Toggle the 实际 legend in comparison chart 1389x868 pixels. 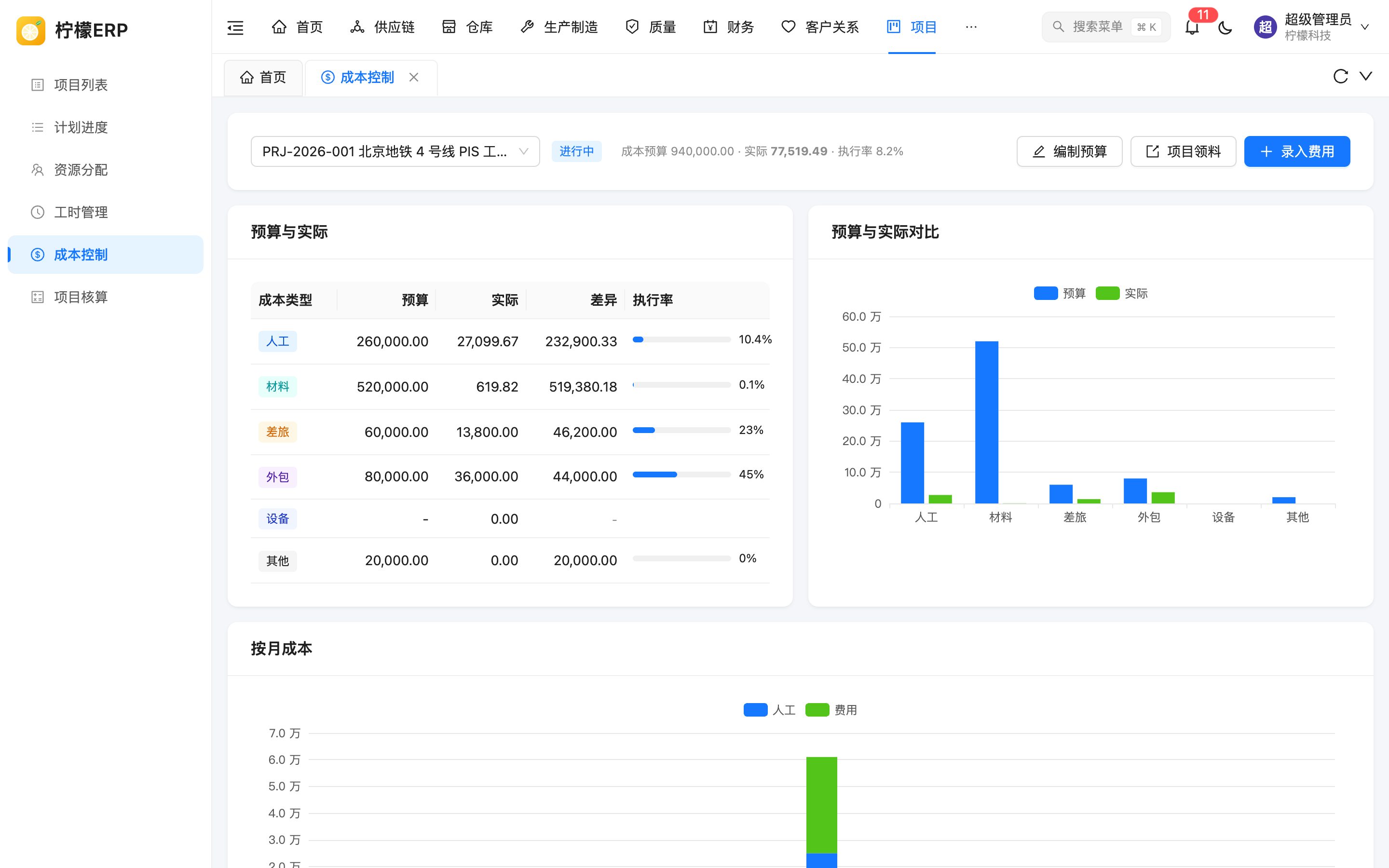[1121, 293]
